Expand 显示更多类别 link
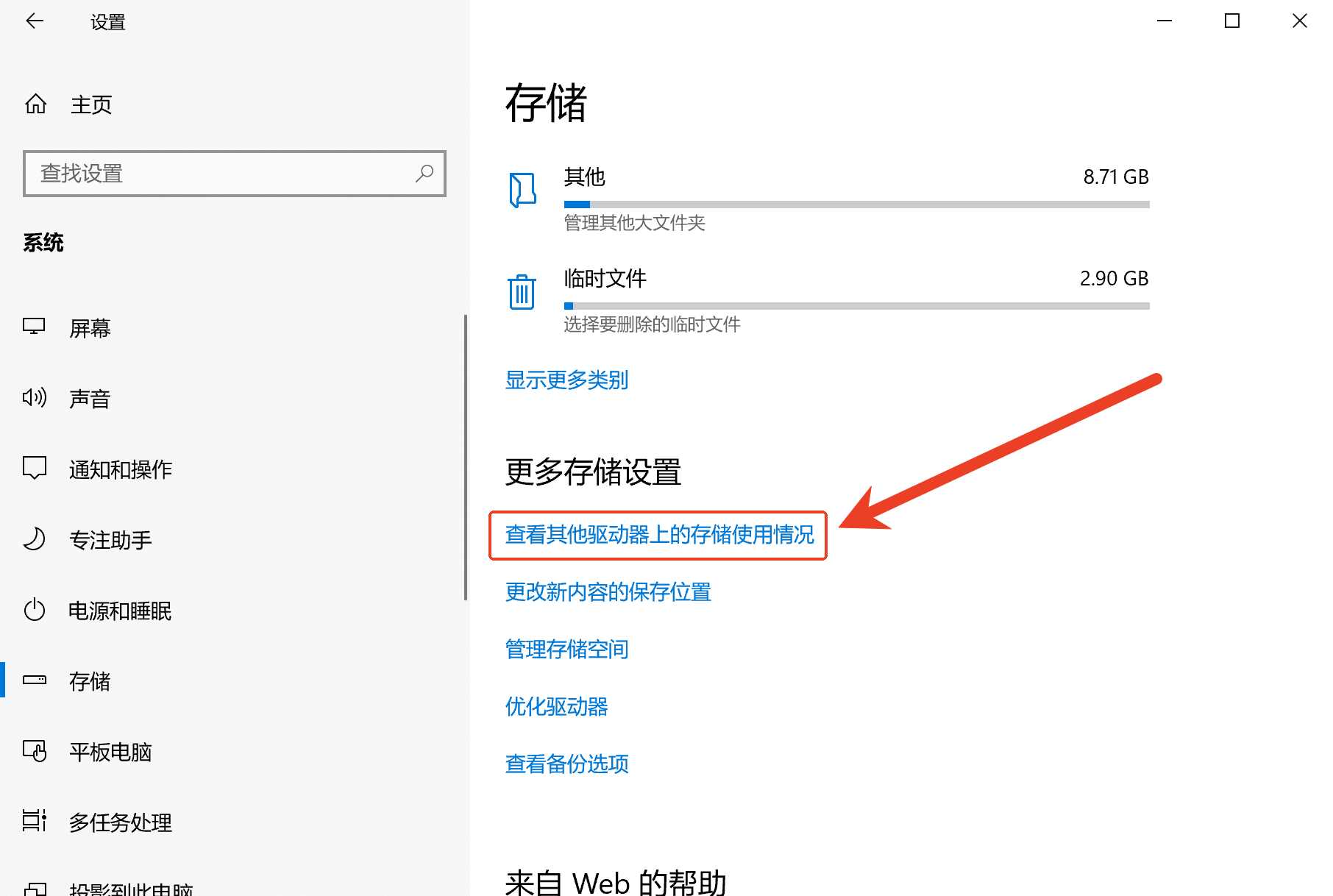Screen dimensions: 1333x896 [566, 380]
